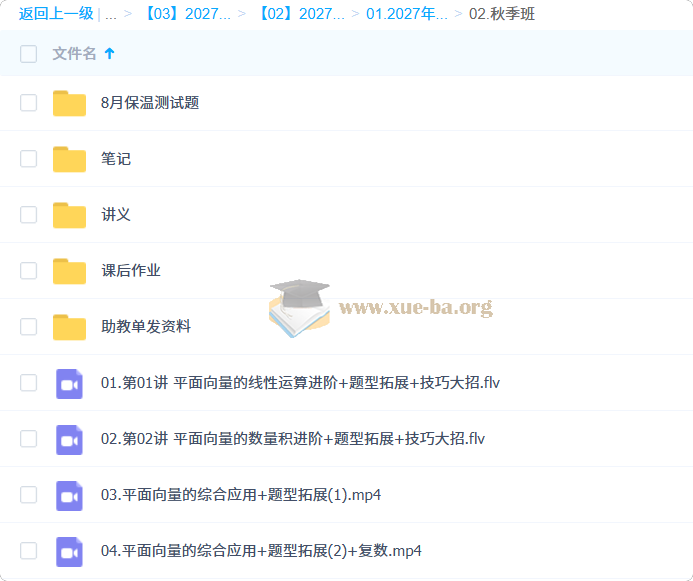Image resolution: width=693 pixels, height=581 pixels.
Task: Click video icon for 04.平面向量 复数 file
Action: point(69,551)
